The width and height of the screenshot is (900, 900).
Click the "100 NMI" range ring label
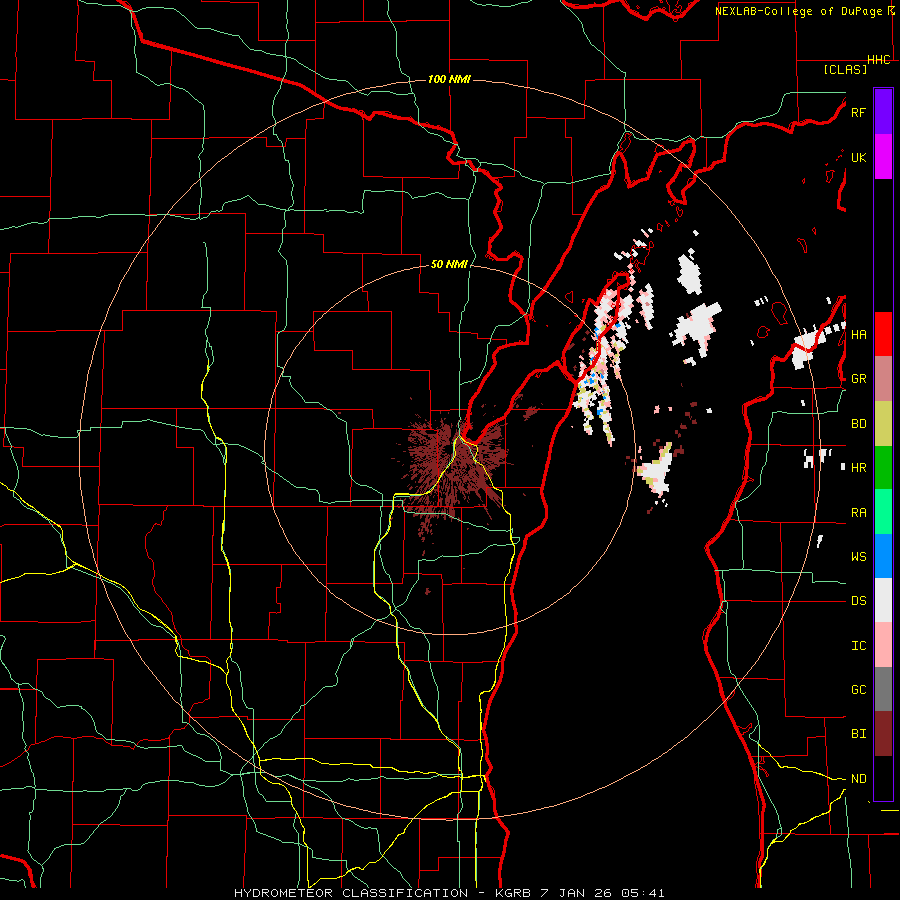(x=449, y=79)
